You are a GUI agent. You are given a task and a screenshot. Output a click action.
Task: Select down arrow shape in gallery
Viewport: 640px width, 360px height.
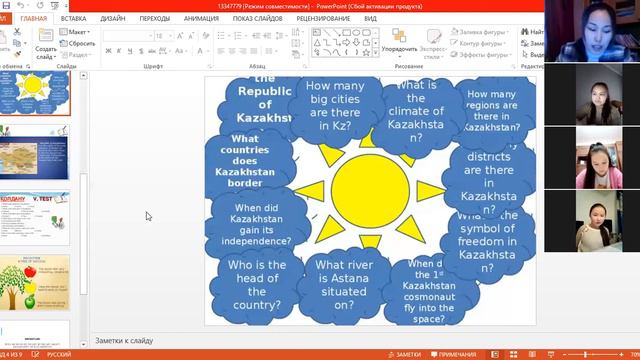click(356, 42)
